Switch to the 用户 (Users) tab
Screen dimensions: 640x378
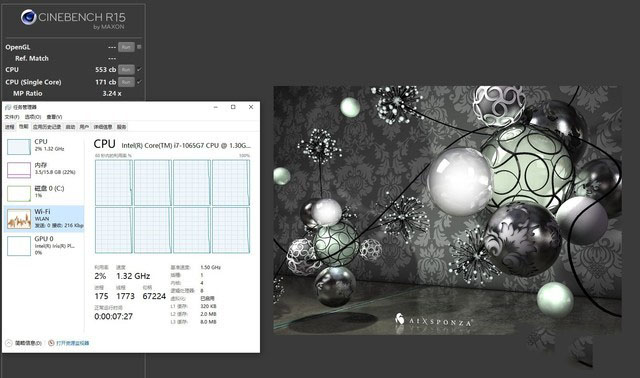[x=84, y=127]
